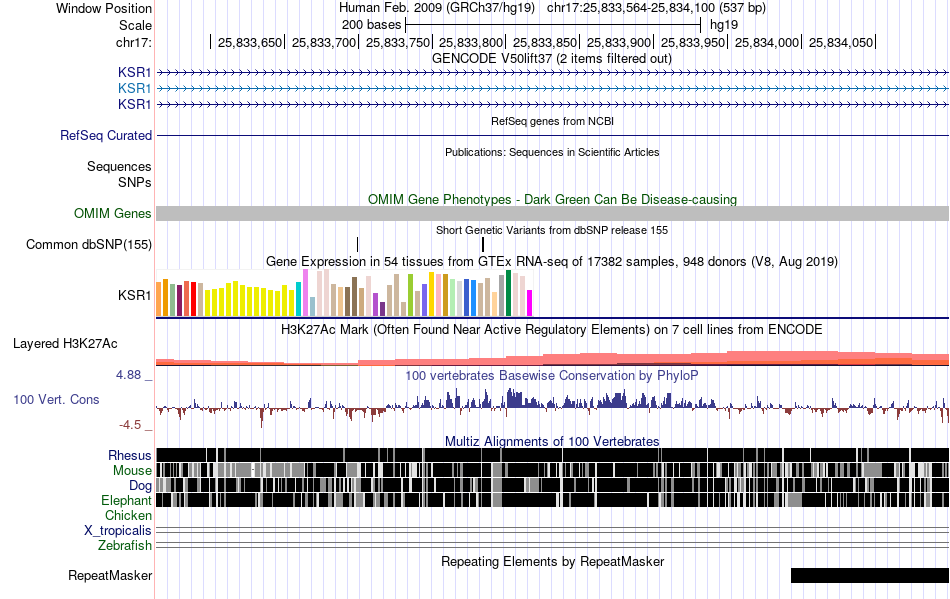Click OMIM Gene Phenotypes track title

(553, 199)
